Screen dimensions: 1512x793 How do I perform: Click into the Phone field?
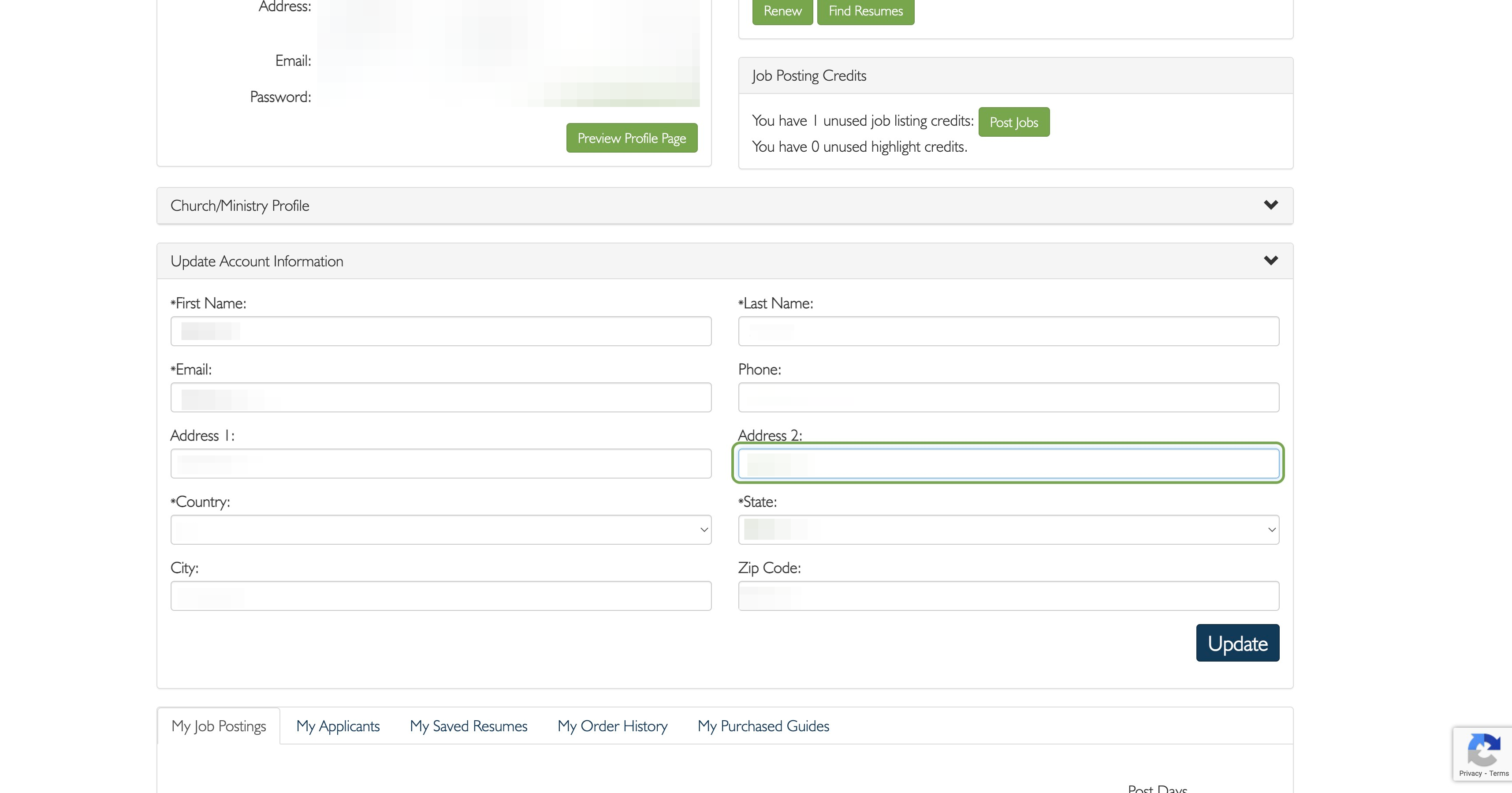(1009, 398)
